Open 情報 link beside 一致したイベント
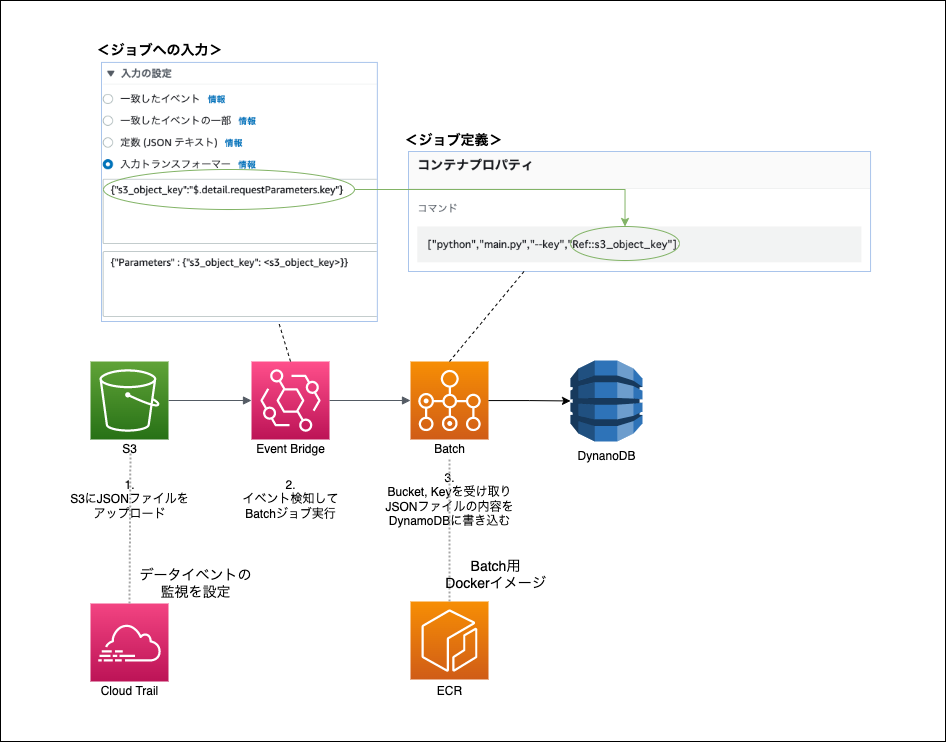 click(x=217, y=100)
